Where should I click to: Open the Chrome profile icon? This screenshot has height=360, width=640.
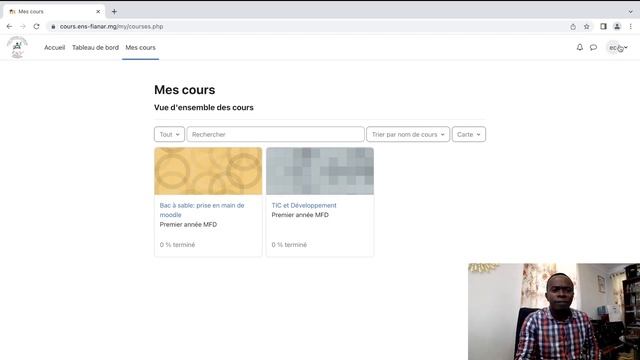[617, 27]
